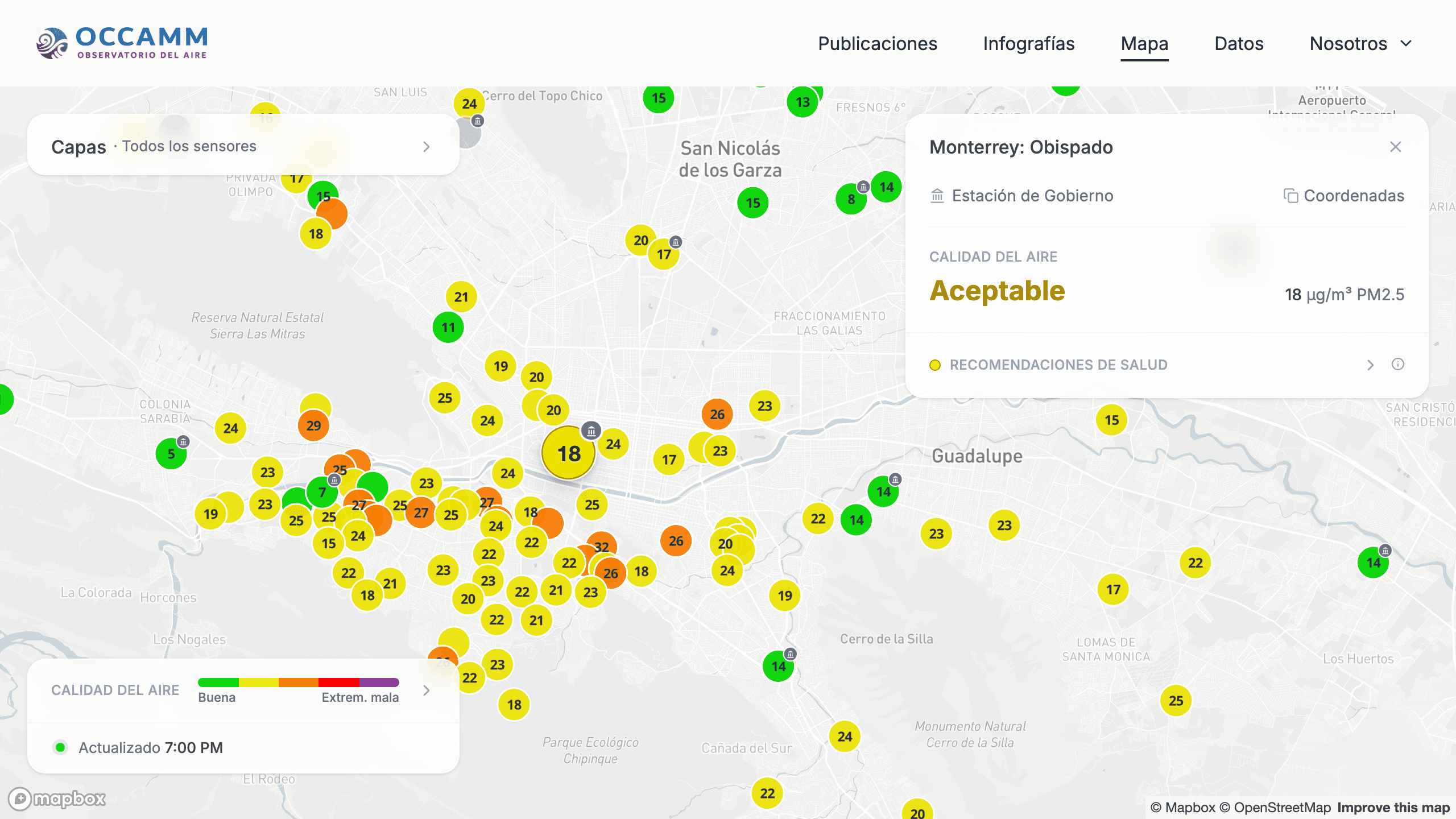Open the Datos section
The image size is (1456, 819).
(1239, 44)
